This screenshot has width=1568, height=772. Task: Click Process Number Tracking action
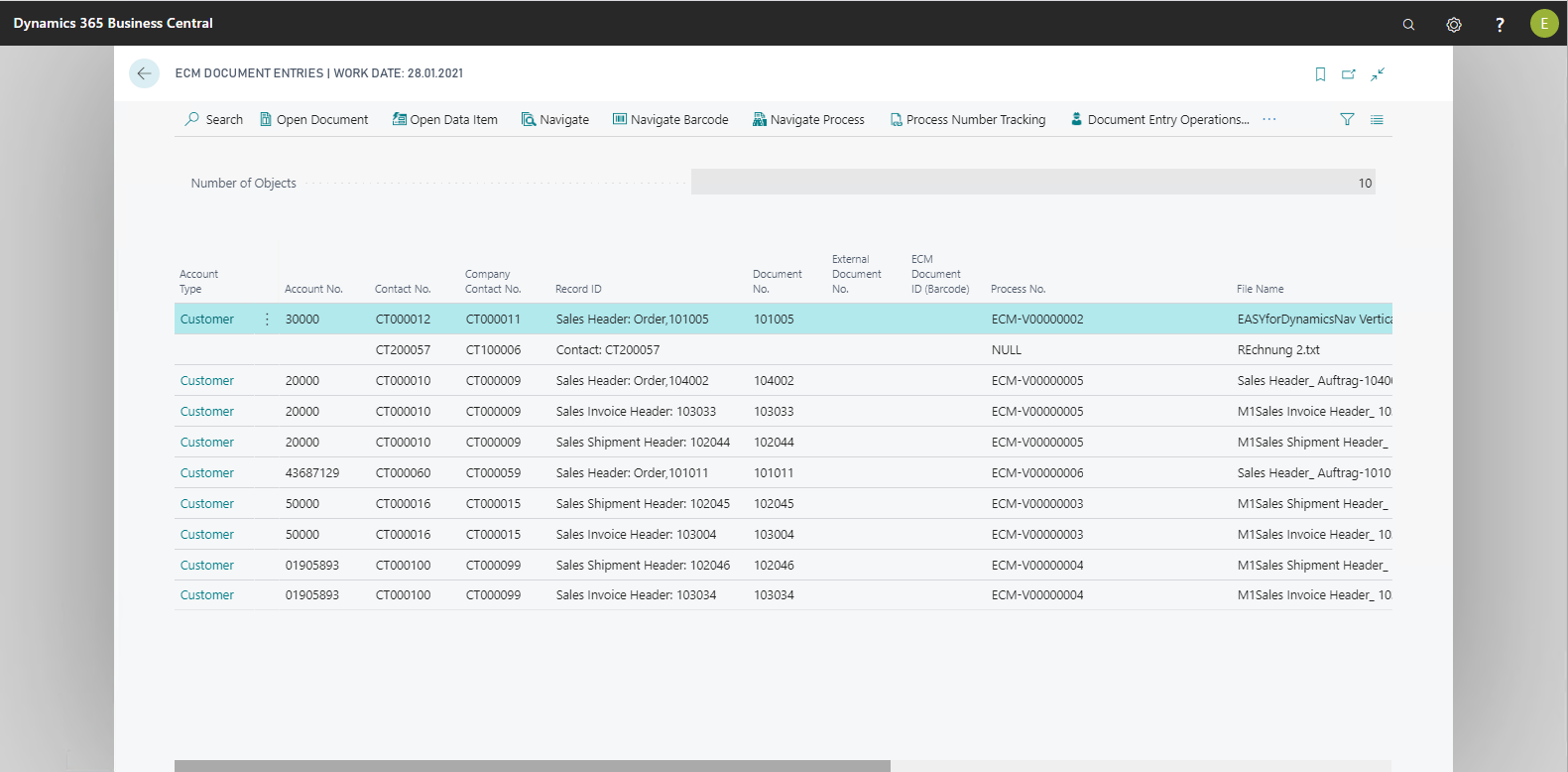(967, 120)
